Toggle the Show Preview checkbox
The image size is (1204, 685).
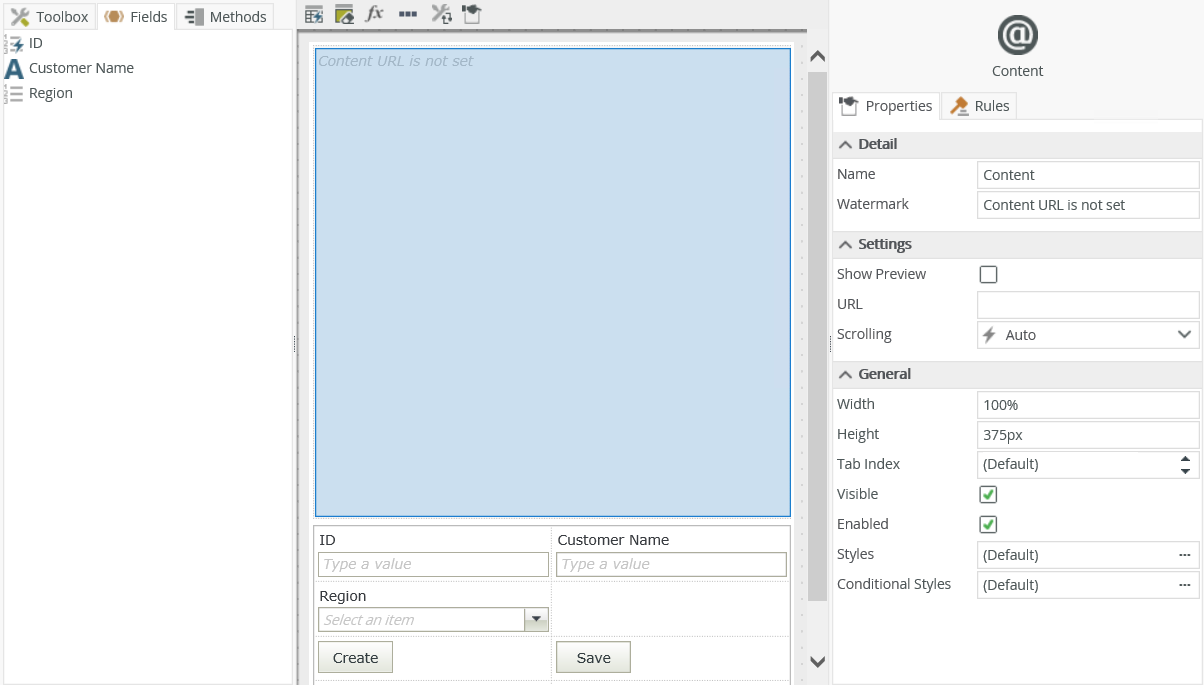point(988,274)
